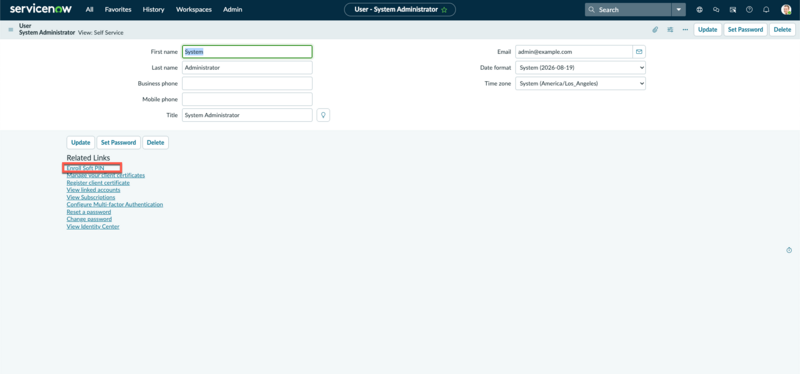Open the Favorites menu
Screen dimensions: 800x374
tap(118, 10)
